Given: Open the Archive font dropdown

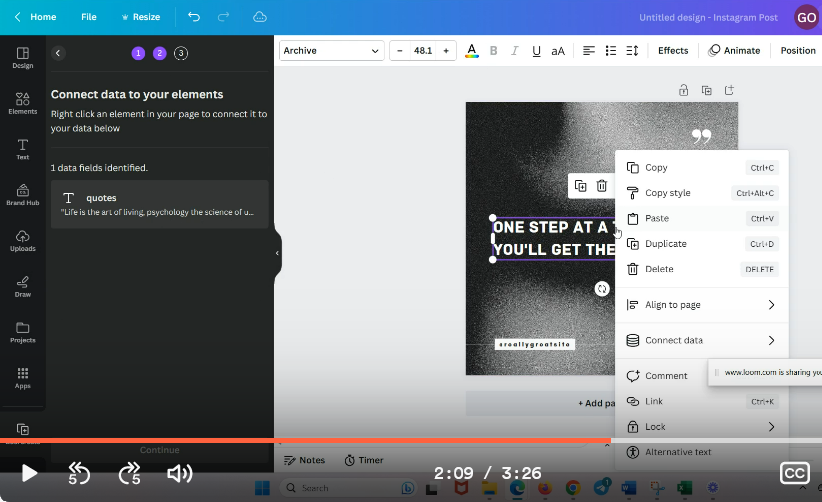Looking at the screenshot, I should 331,50.
